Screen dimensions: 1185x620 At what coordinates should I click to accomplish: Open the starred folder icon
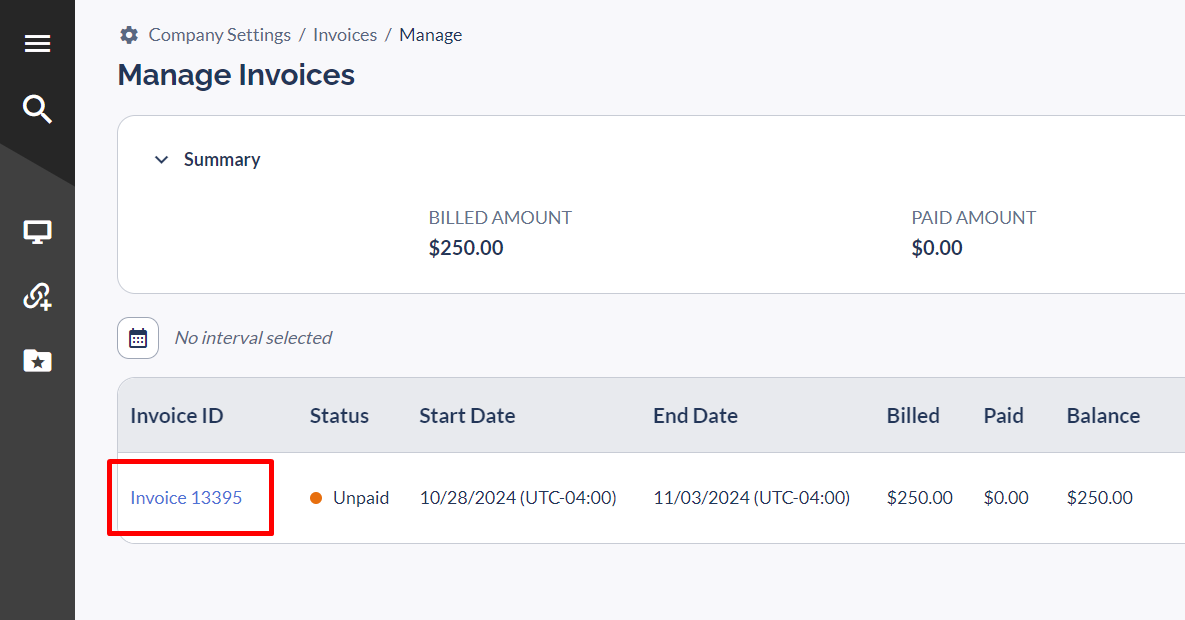(37, 360)
